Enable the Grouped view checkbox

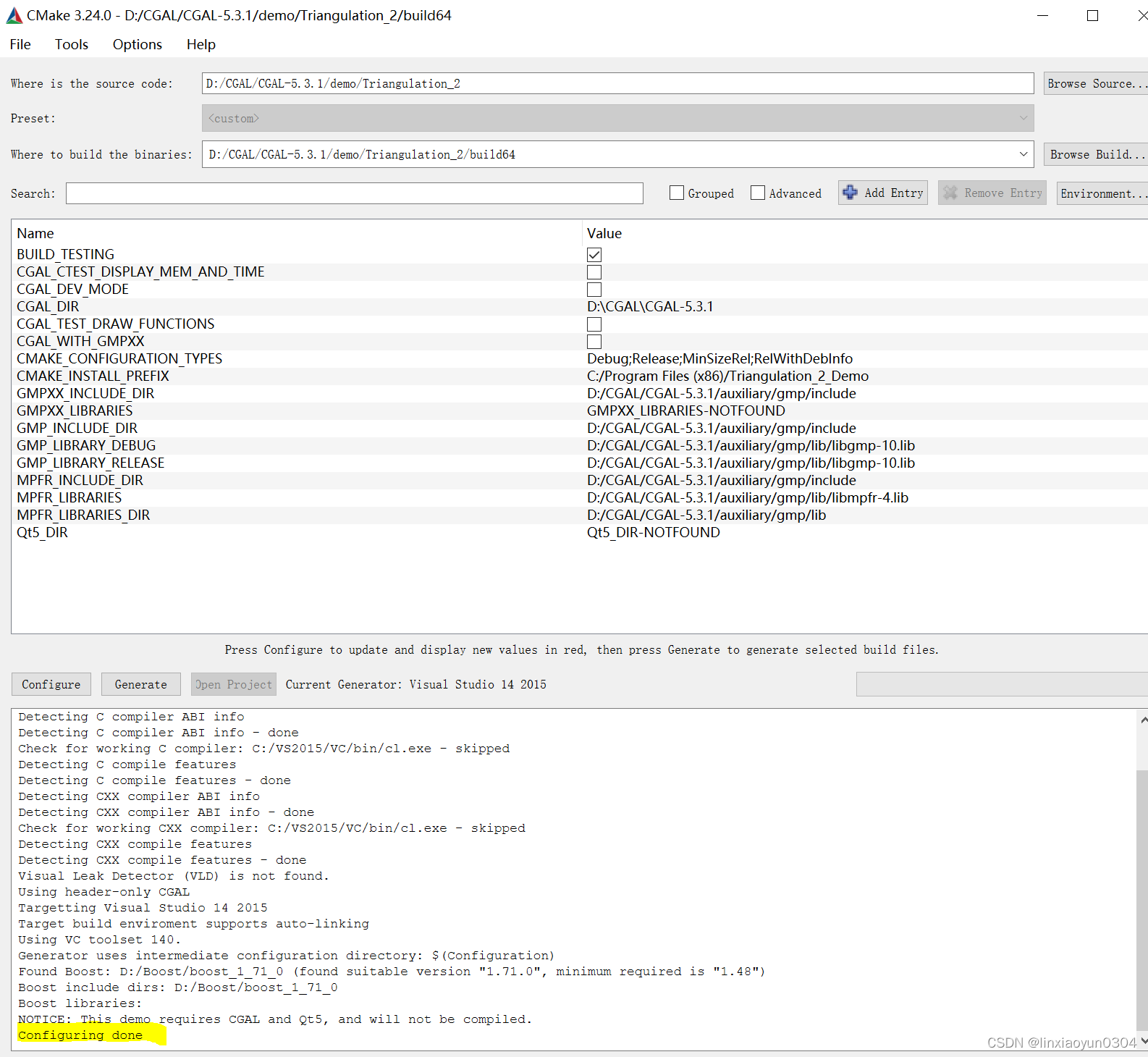tap(677, 193)
